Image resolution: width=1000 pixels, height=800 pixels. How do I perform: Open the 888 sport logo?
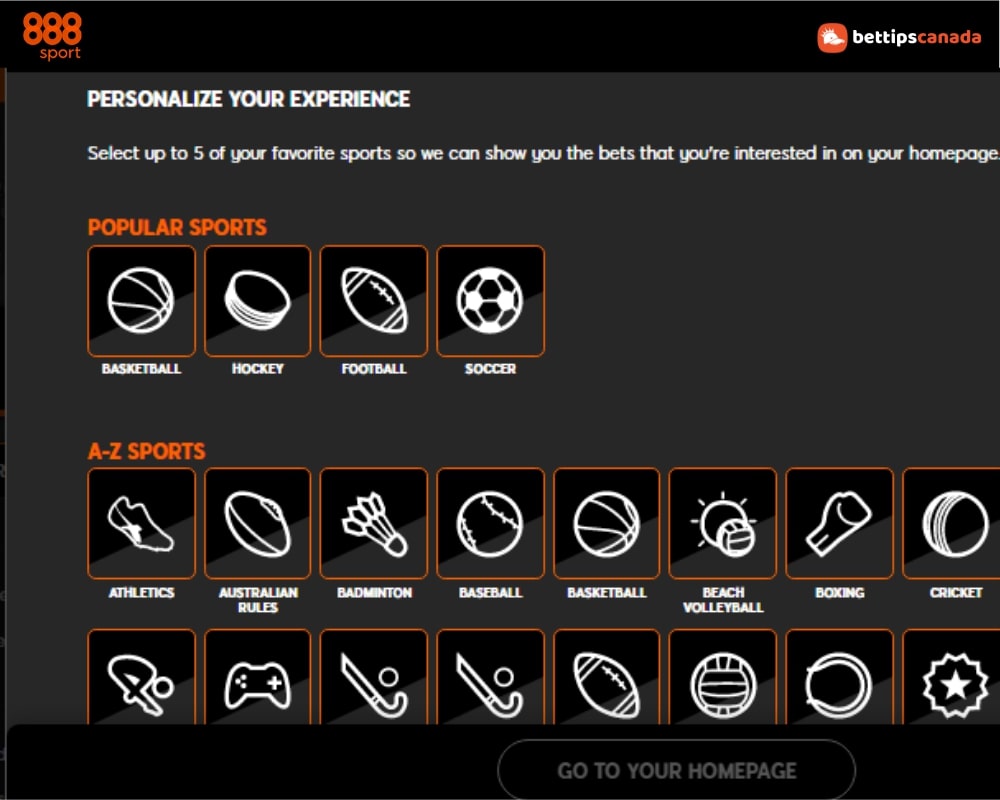(x=52, y=36)
